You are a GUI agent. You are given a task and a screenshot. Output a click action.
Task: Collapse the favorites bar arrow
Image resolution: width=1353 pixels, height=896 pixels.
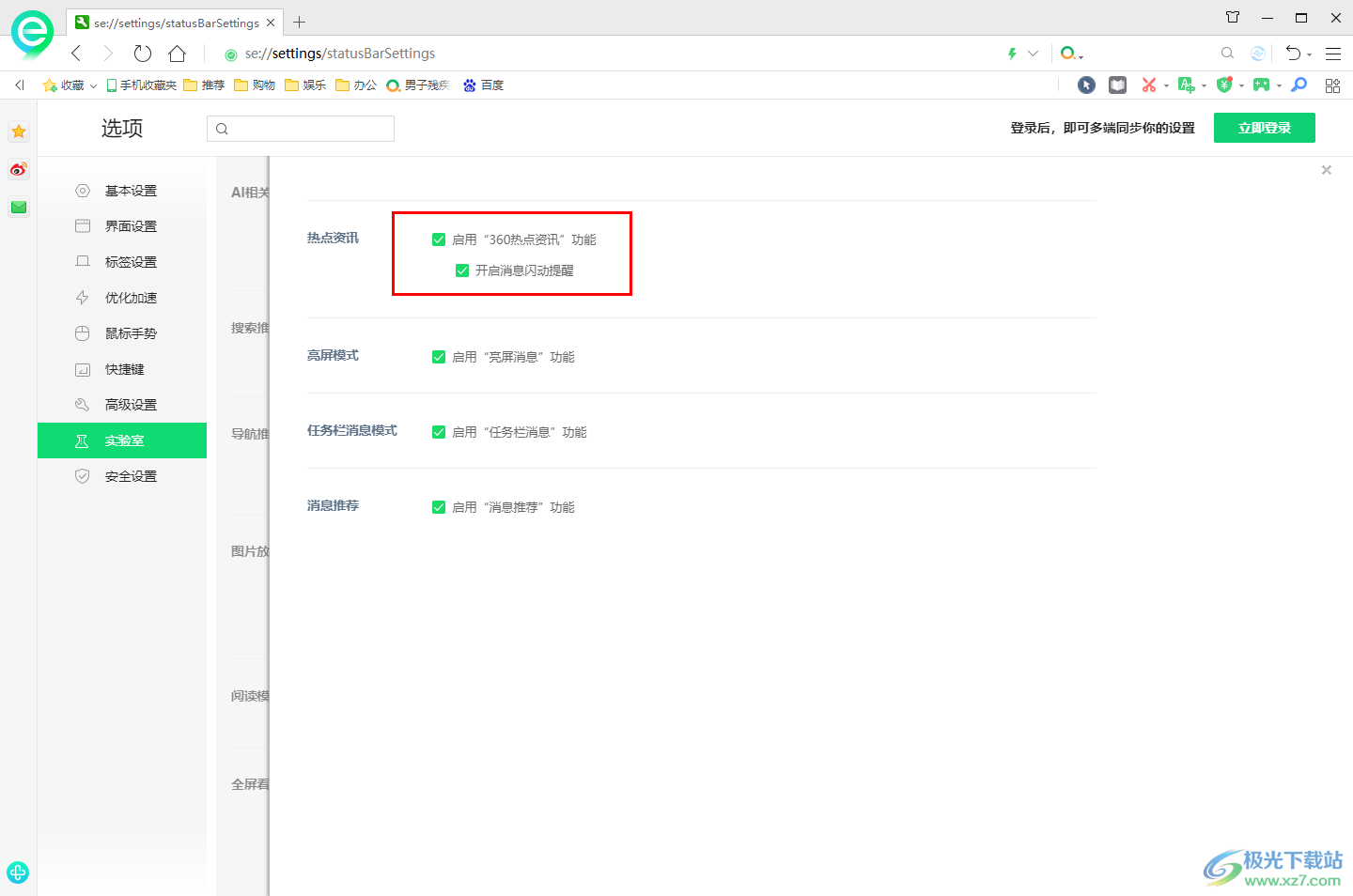click(20, 85)
